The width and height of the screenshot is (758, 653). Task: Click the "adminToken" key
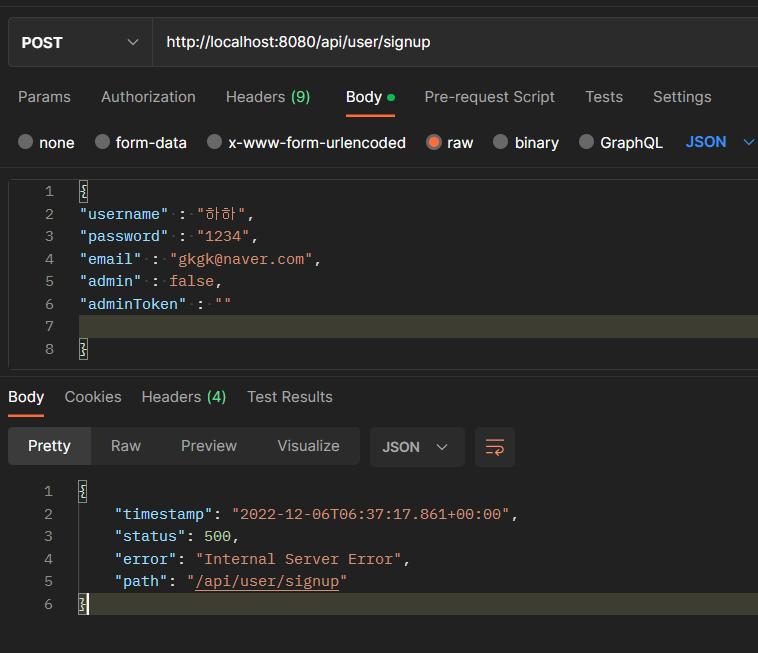coord(133,305)
